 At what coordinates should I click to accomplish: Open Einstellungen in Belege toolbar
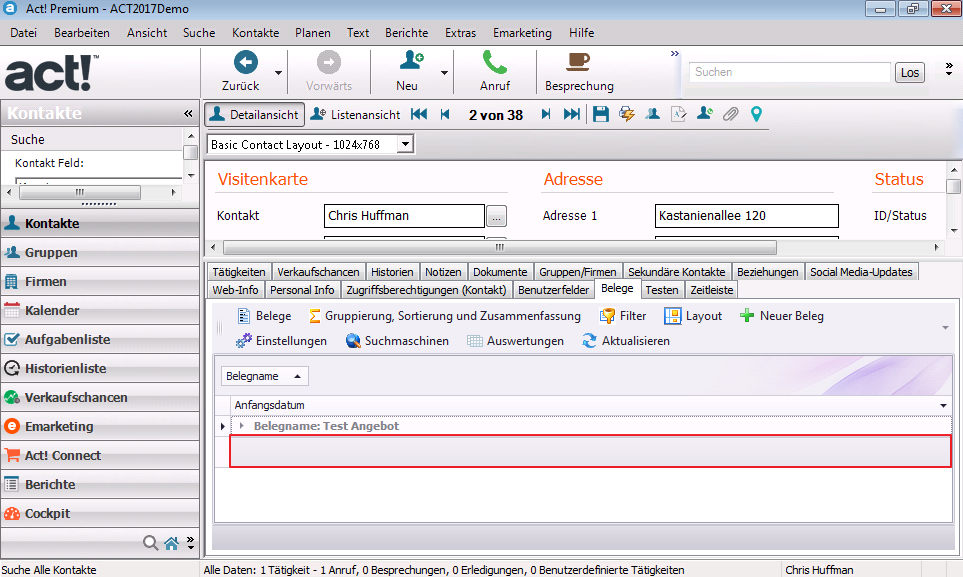tap(281, 341)
